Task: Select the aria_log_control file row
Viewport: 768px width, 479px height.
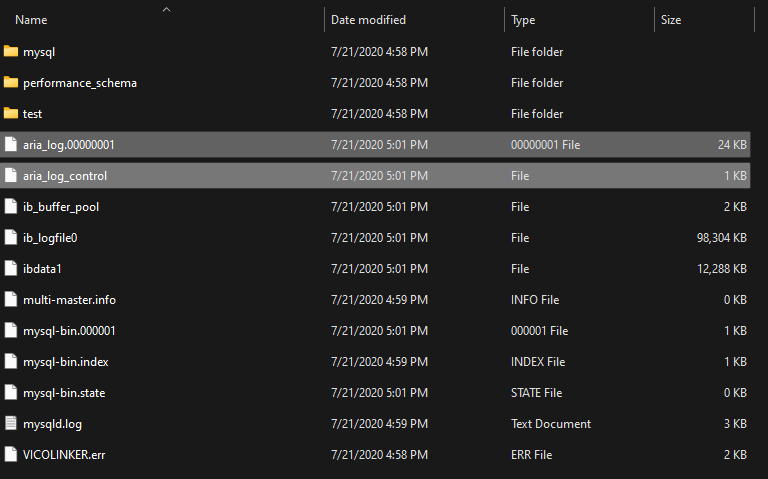Action: [375, 175]
